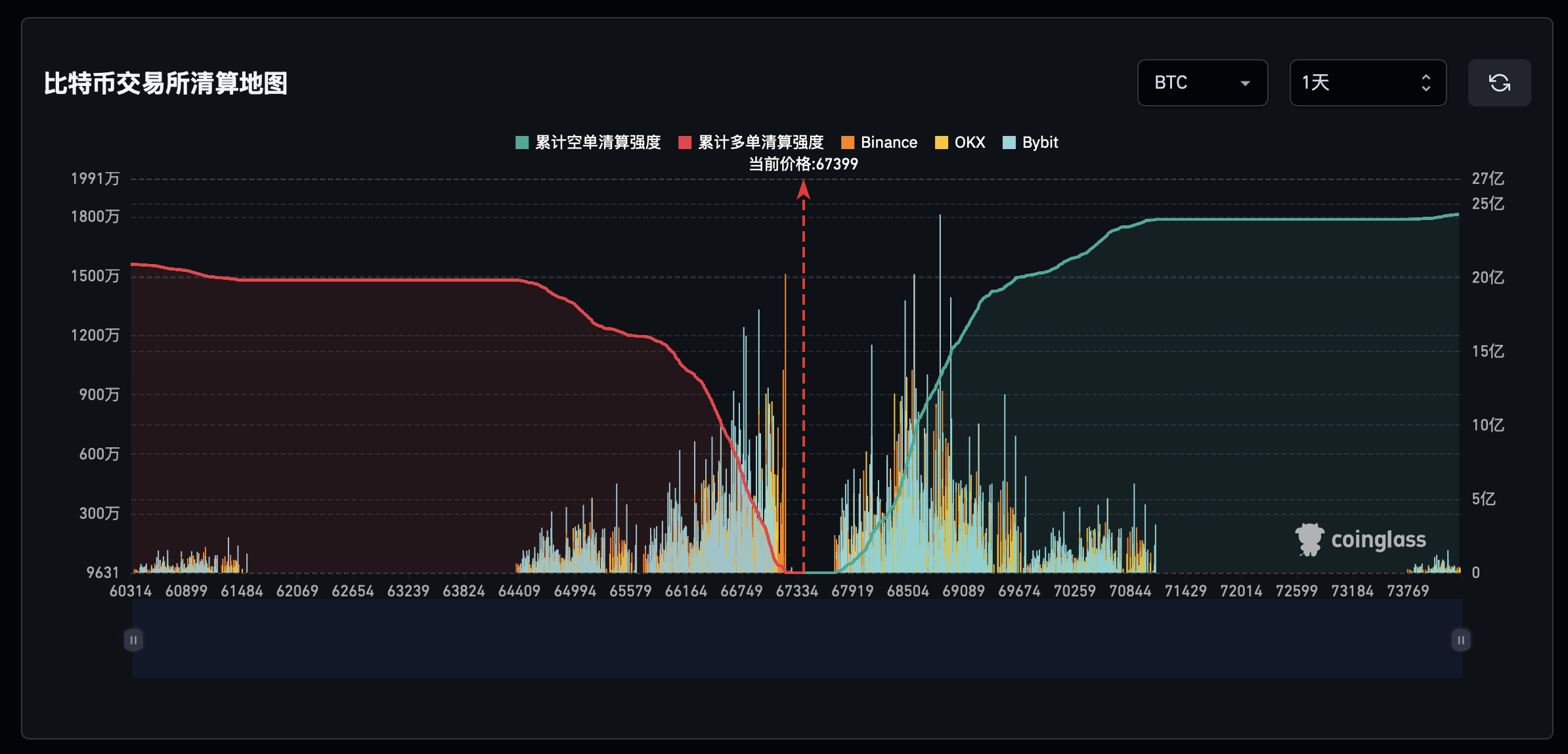Click left y-axis label 1500万
This screenshot has height=754, width=1568.
(95, 276)
